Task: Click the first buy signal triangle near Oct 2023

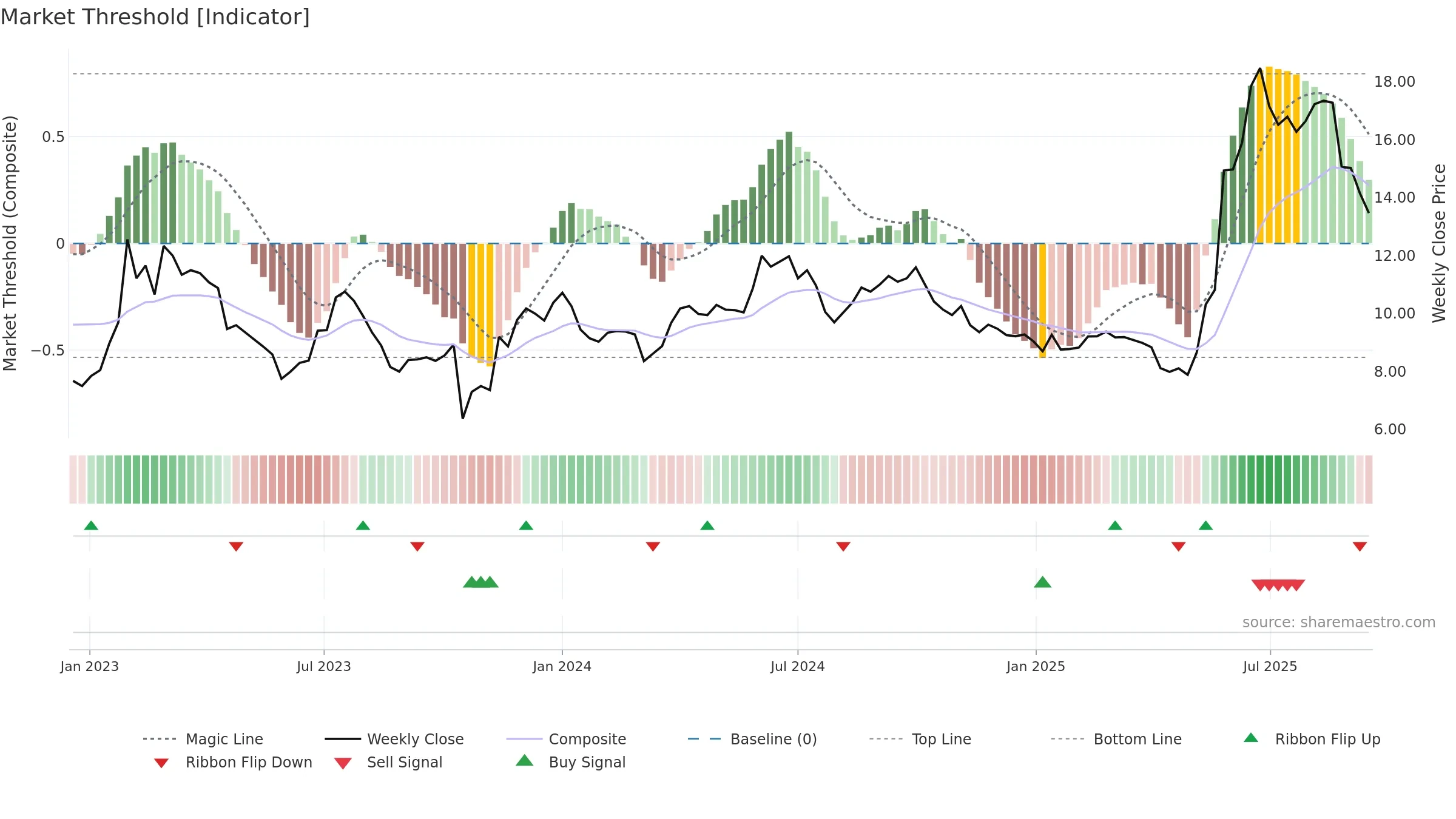Action: pyautogui.click(x=471, y=582)
